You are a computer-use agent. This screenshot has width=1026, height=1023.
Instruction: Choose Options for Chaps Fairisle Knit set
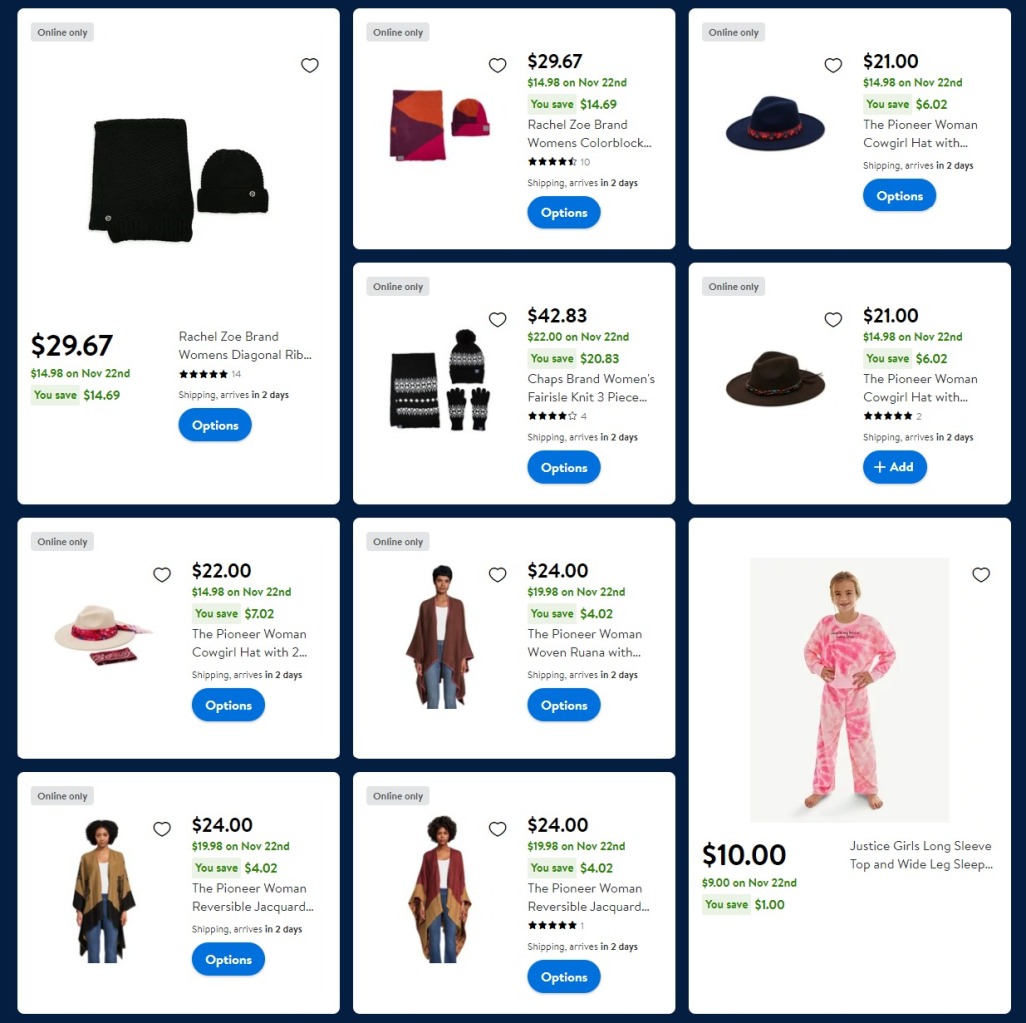coord(563,467)
